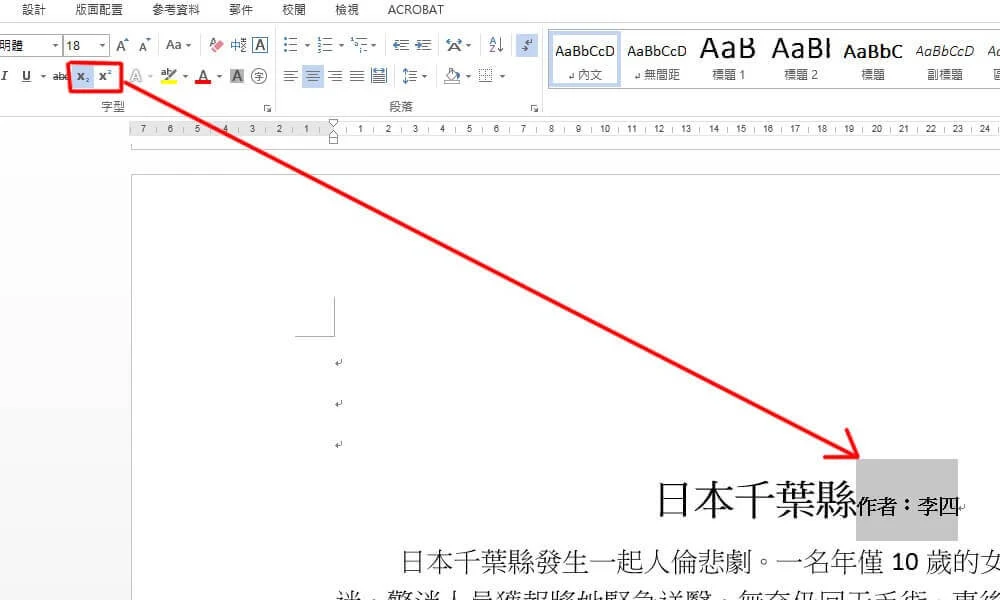Open Asian layout options icon
The width and height of the screenshot is (1000, 600).
(x=454, y=45)
